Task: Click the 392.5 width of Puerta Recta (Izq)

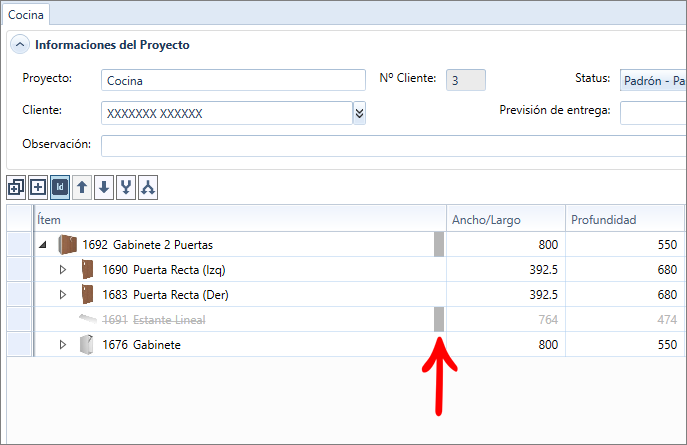Action: (x=543, y=270)
